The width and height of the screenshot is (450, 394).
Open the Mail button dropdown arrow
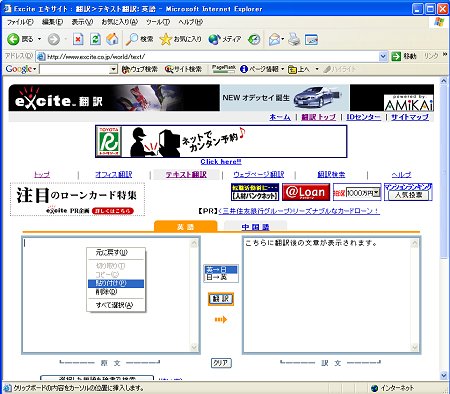(x=283, y=39)
